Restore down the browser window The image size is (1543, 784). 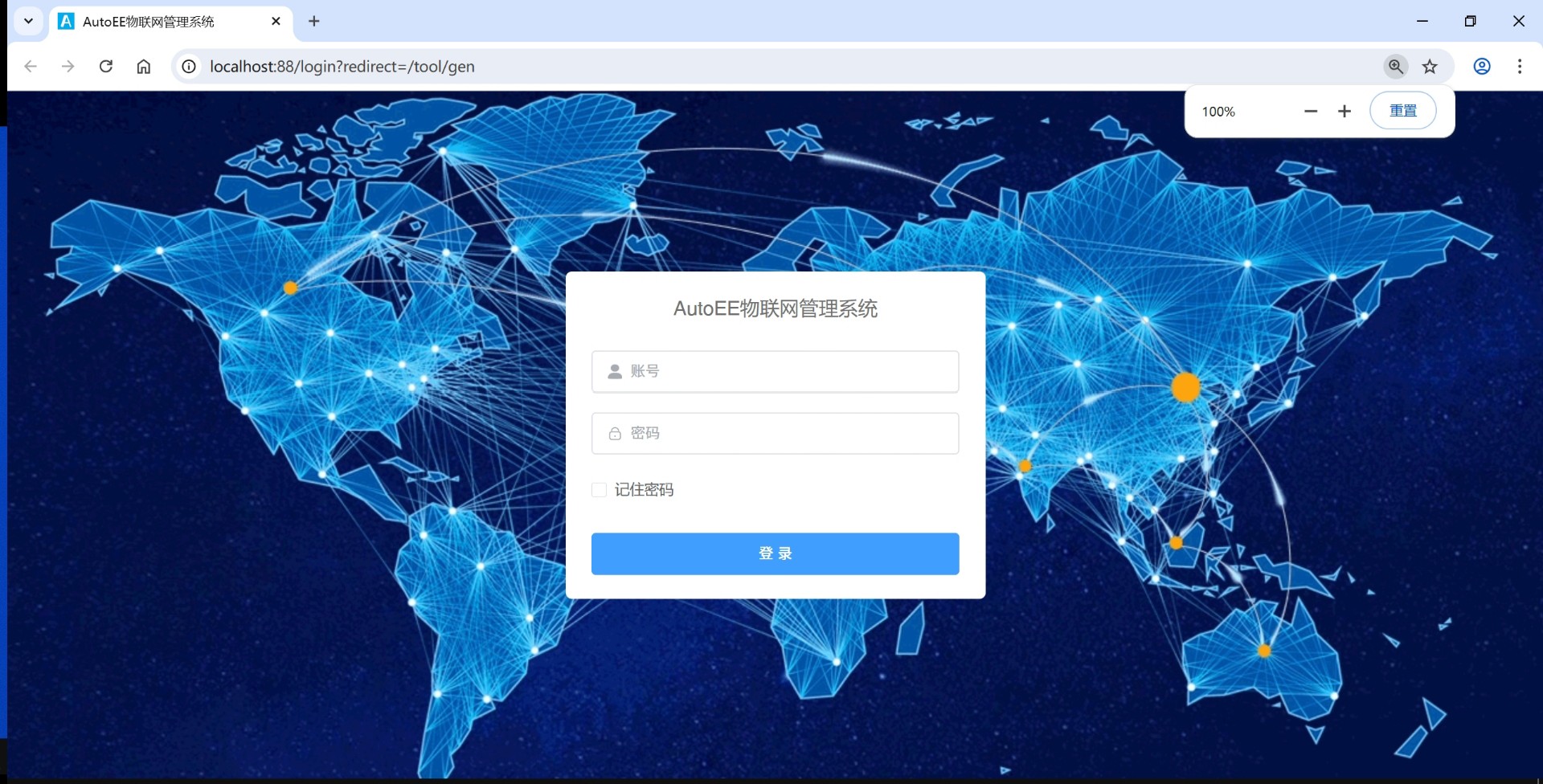[1470, 22]
